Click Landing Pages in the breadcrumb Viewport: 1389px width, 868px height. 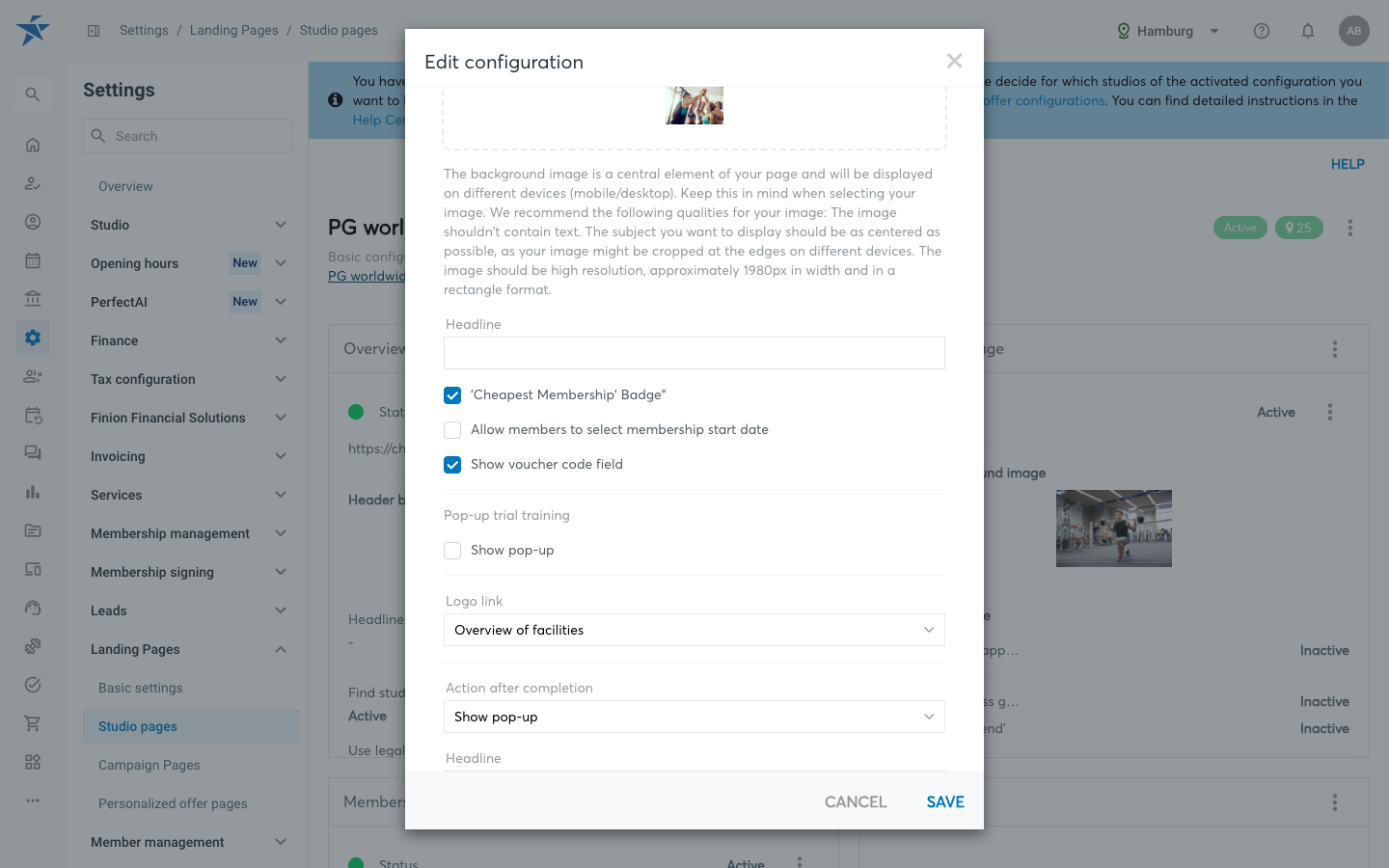(x=234, y=30)
